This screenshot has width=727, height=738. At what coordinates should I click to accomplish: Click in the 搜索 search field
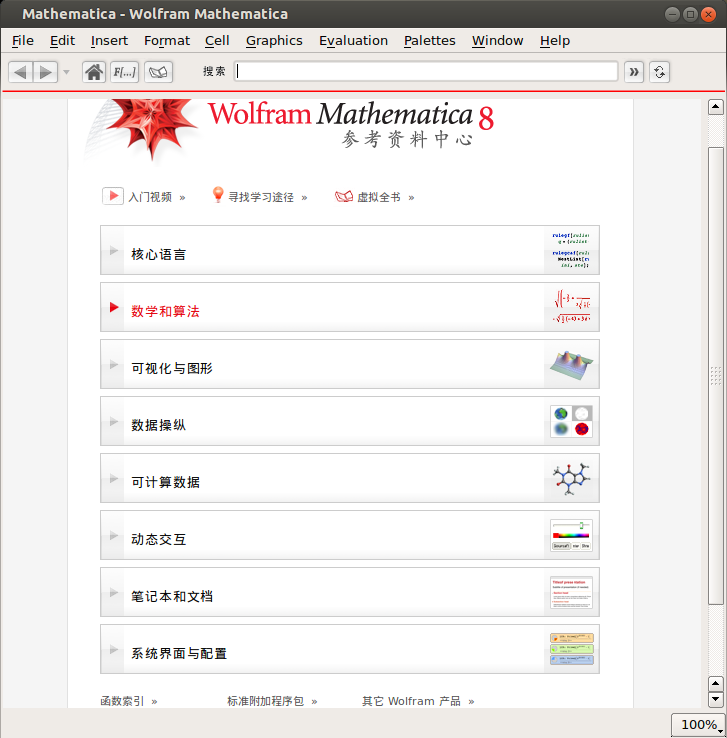click(x=426, y=71)
